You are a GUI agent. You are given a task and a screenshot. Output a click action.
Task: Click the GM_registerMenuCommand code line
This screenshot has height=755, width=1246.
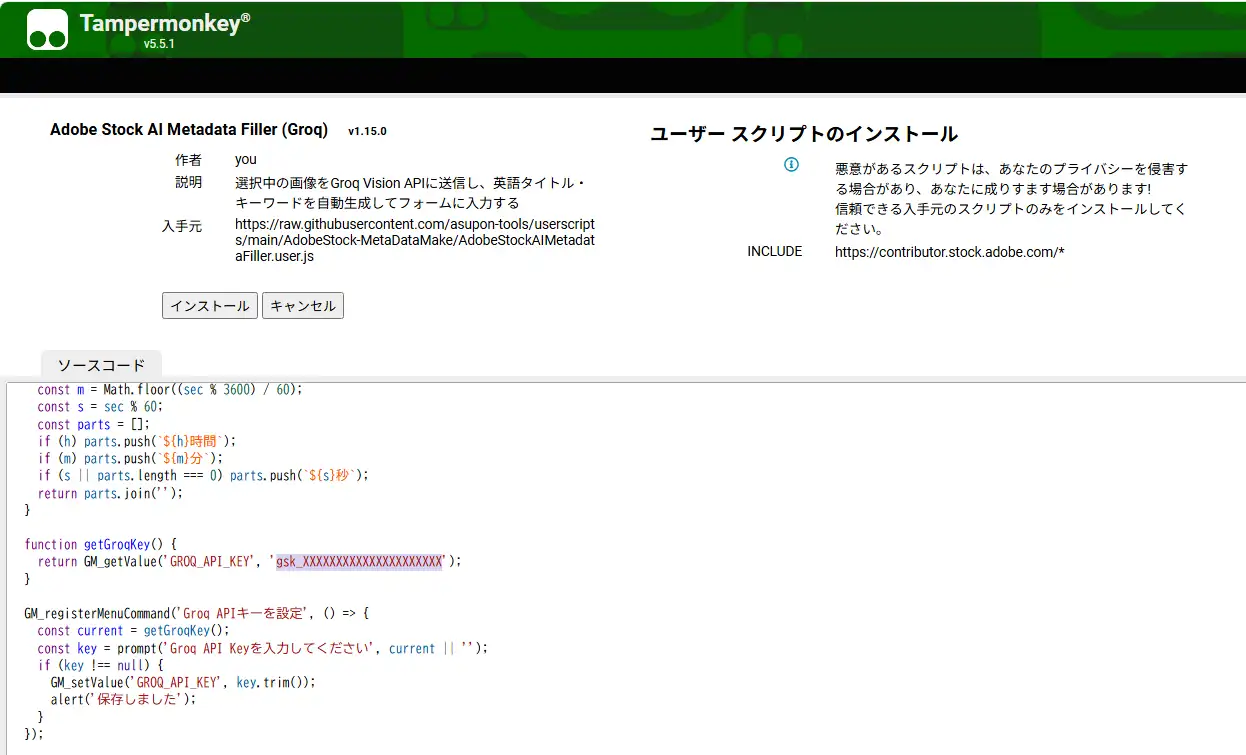pyautogui.click(x=197, y=613)
